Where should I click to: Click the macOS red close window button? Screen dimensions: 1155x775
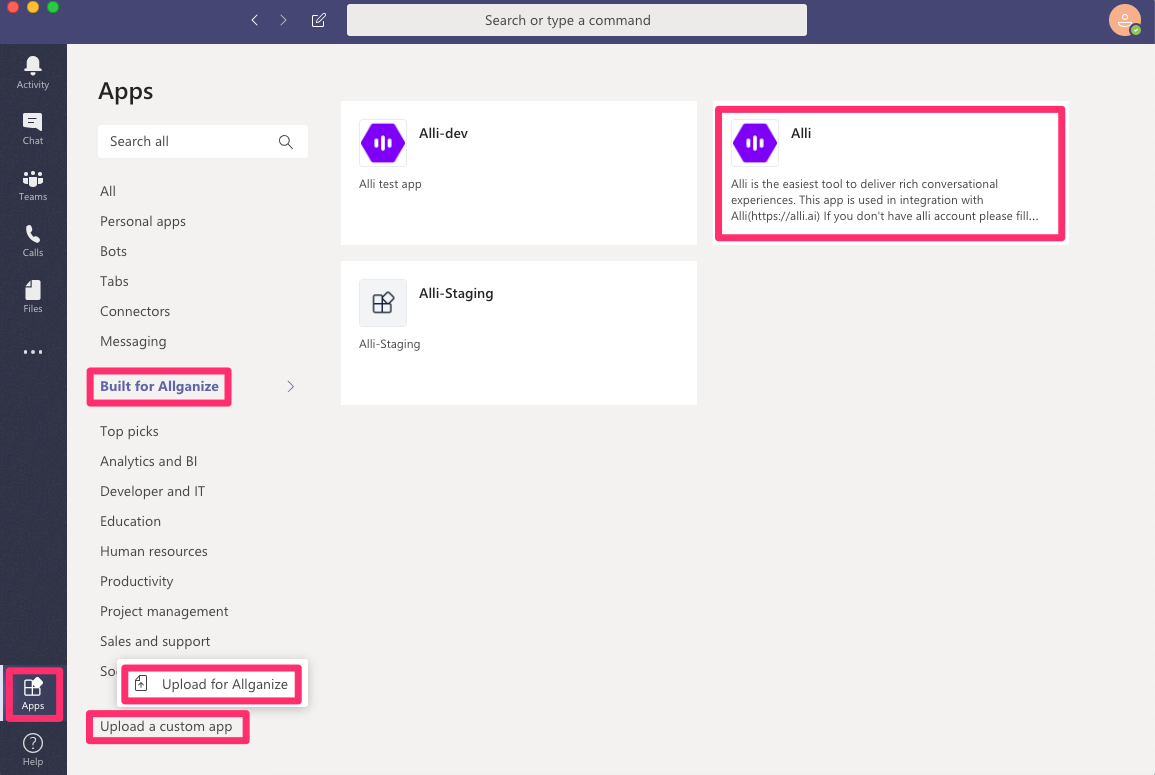pyautogui.click(x=13, y=7)
